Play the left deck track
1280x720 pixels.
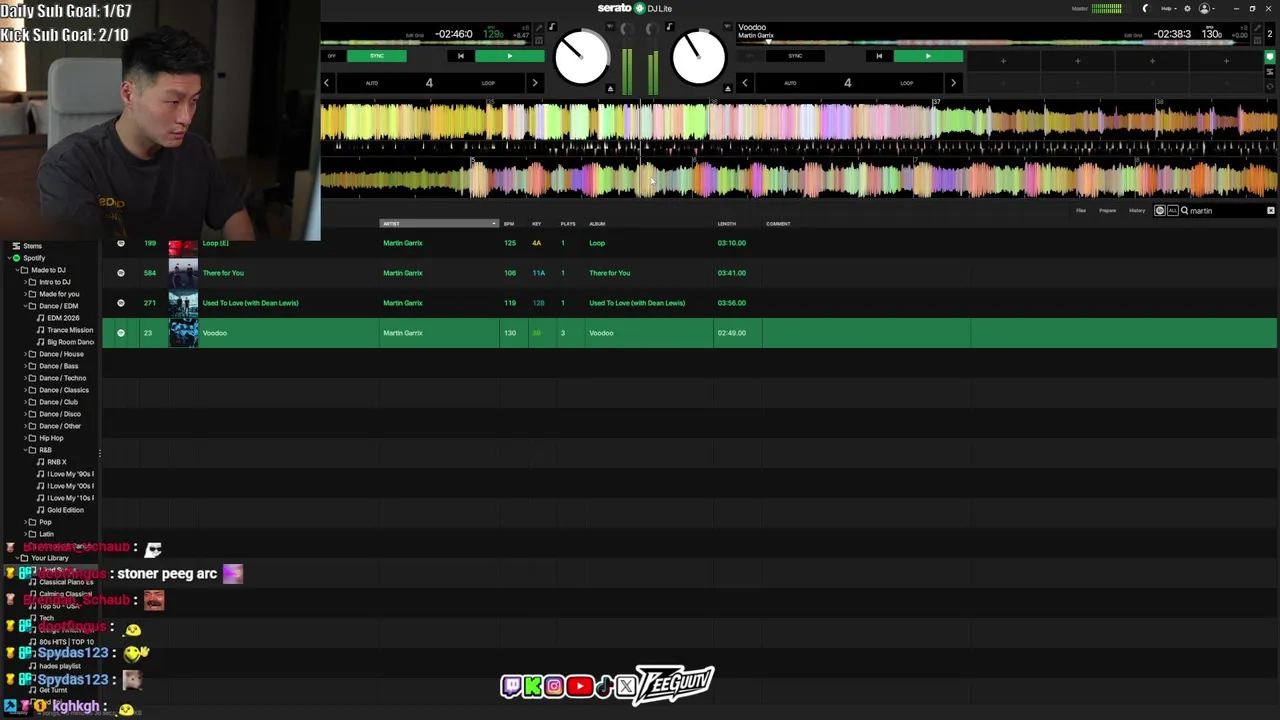pos(510,56)
